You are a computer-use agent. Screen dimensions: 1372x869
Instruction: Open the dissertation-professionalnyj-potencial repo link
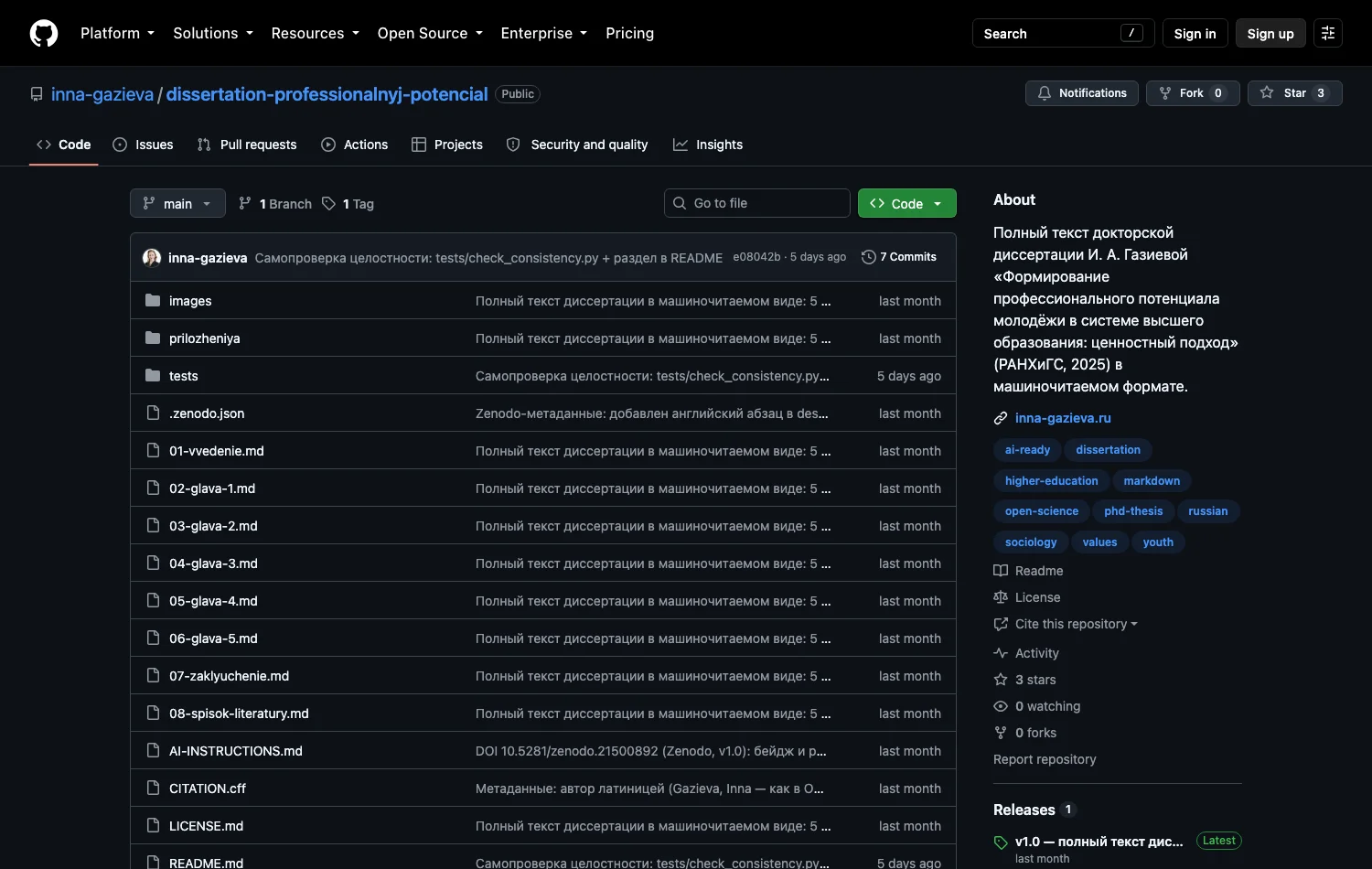pos(327,94)
